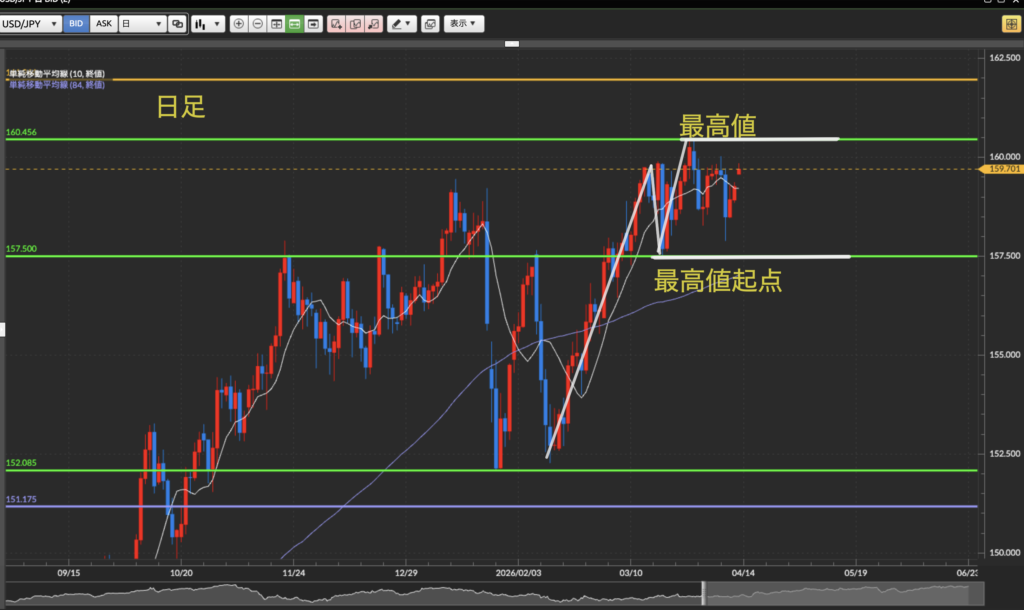Switch price display to BID
1024x610 pixels.
click(x=76, y=23)
